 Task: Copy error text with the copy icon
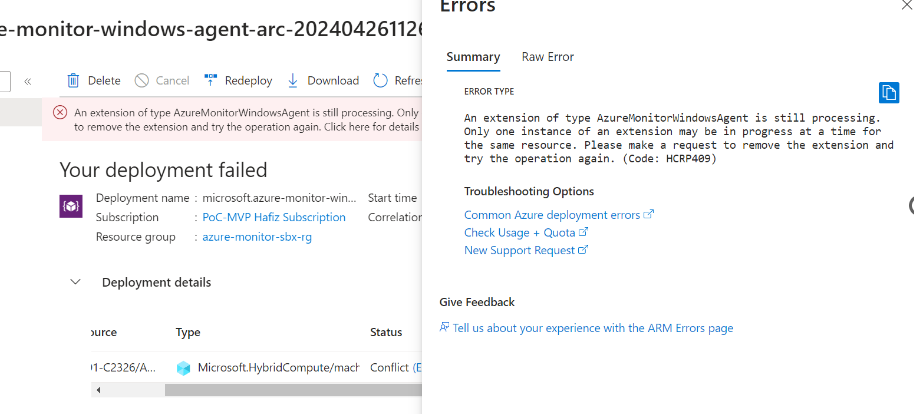pyautogui.click(x=889, y=92)
